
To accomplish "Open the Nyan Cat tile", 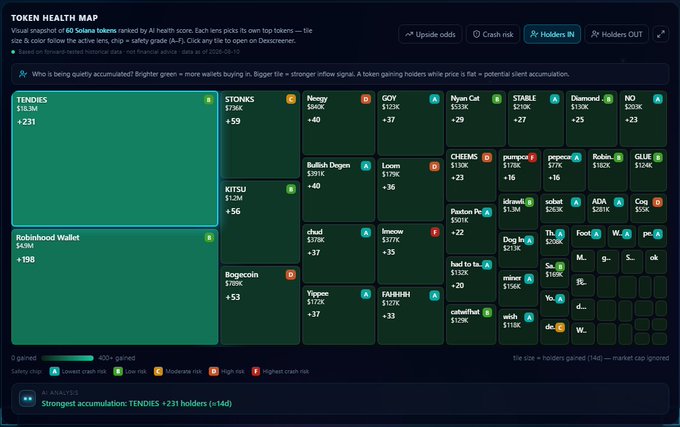I will pyautogui.click(x=476, y=119).
